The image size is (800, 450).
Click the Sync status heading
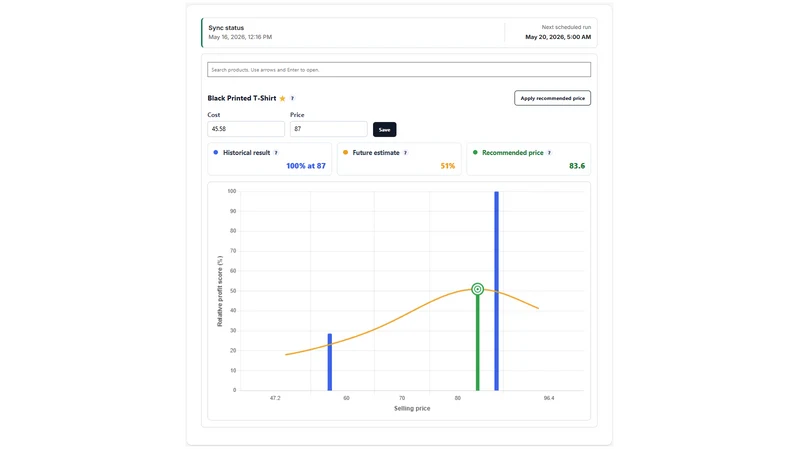point(226,28)
